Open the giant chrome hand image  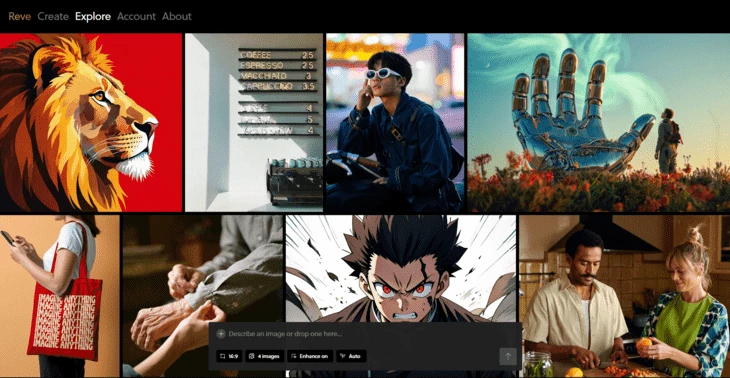pyautogui.click(x=599, y=122)
